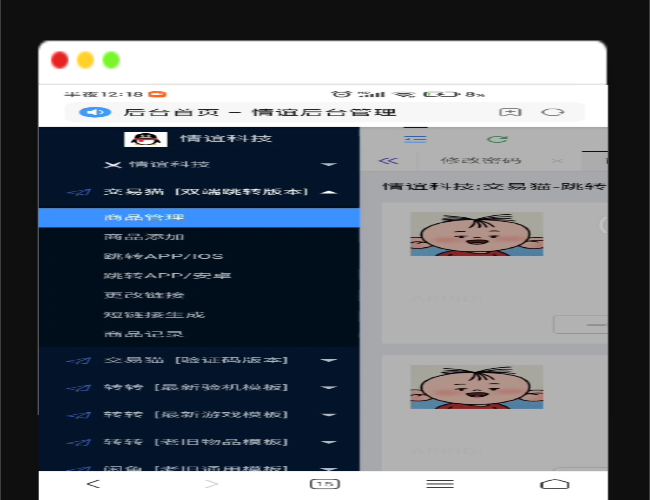Image resolution: width=650 pixels, height=500 pixels.
Task: Click the heading 情谊科技:交易猫-跳转
Action: click(x=495, y=187)
